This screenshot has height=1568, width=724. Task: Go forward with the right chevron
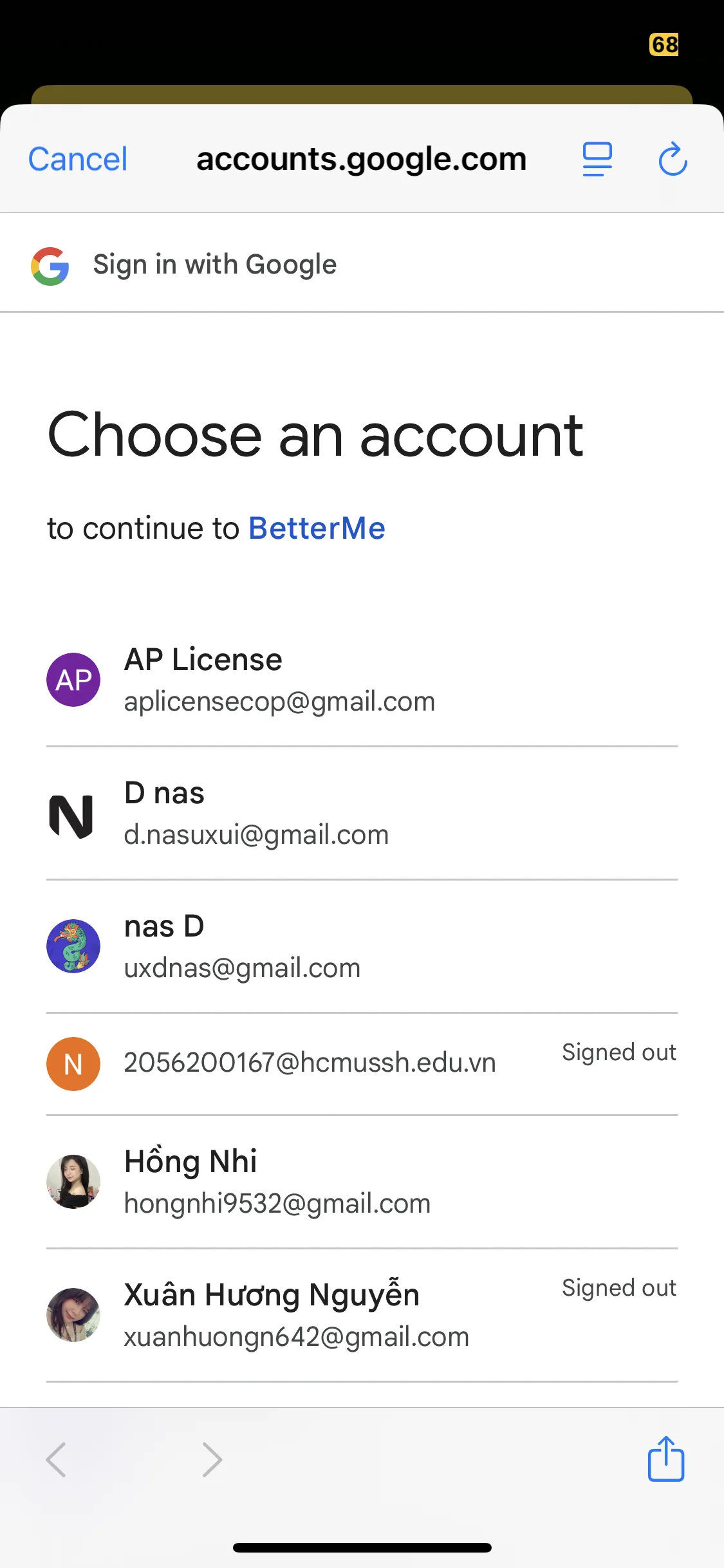212,1459
